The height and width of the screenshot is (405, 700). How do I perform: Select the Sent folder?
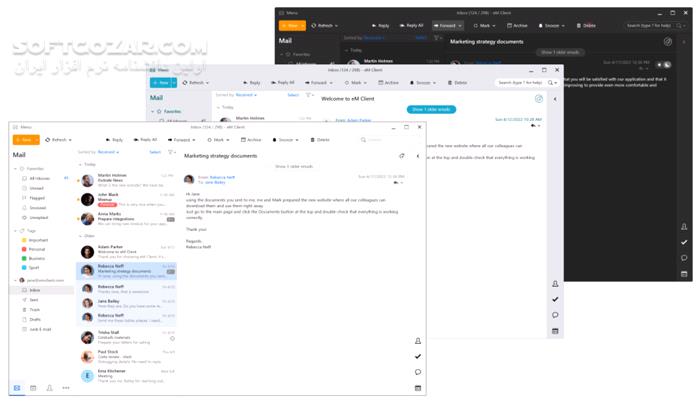tap(34, 300)
